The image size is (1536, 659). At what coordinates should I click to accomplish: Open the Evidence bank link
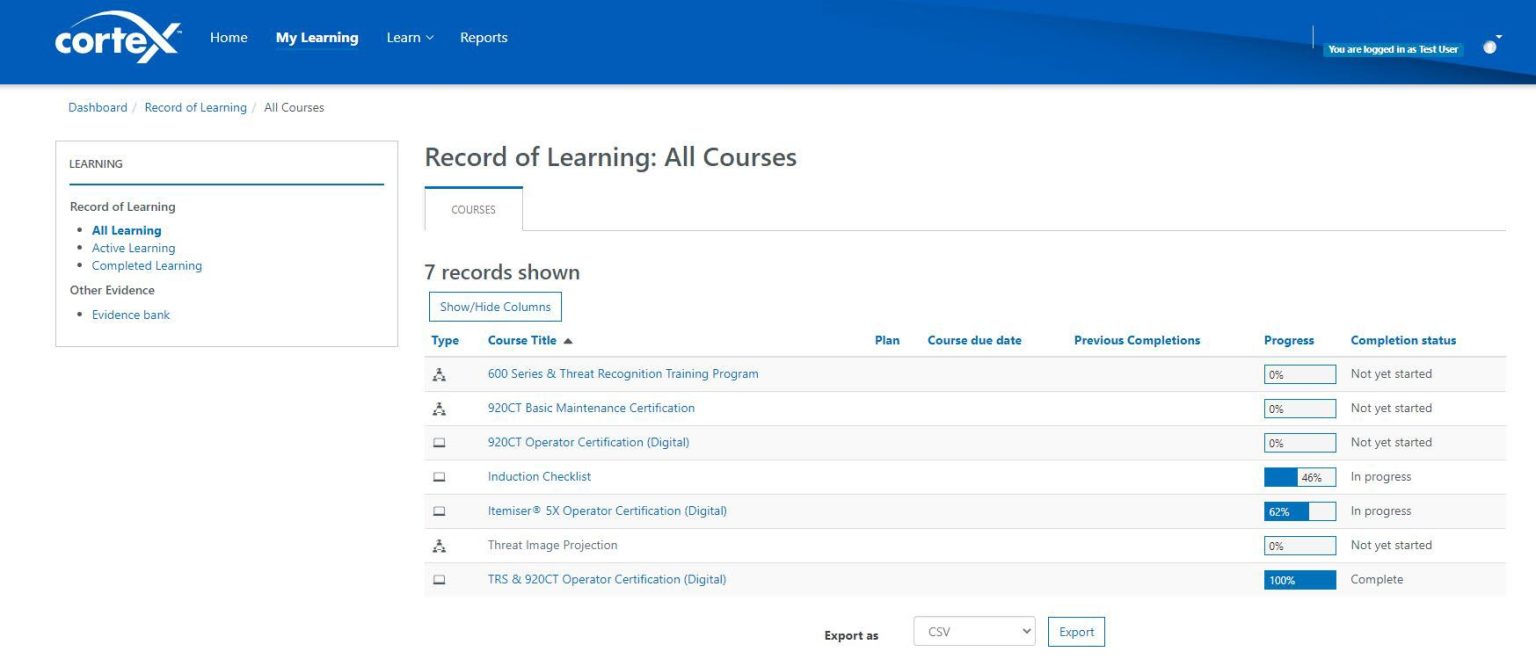(x=130, y=314)
